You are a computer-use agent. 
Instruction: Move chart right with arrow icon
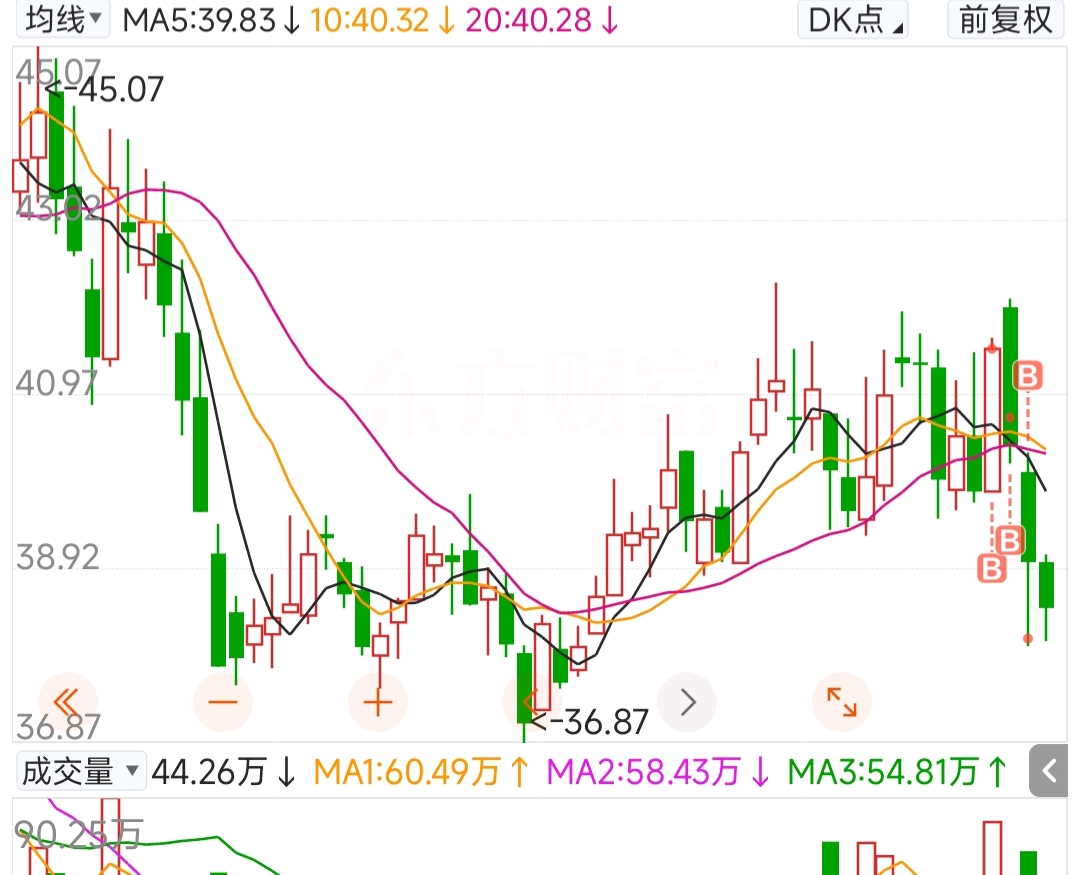click(687, 703)
